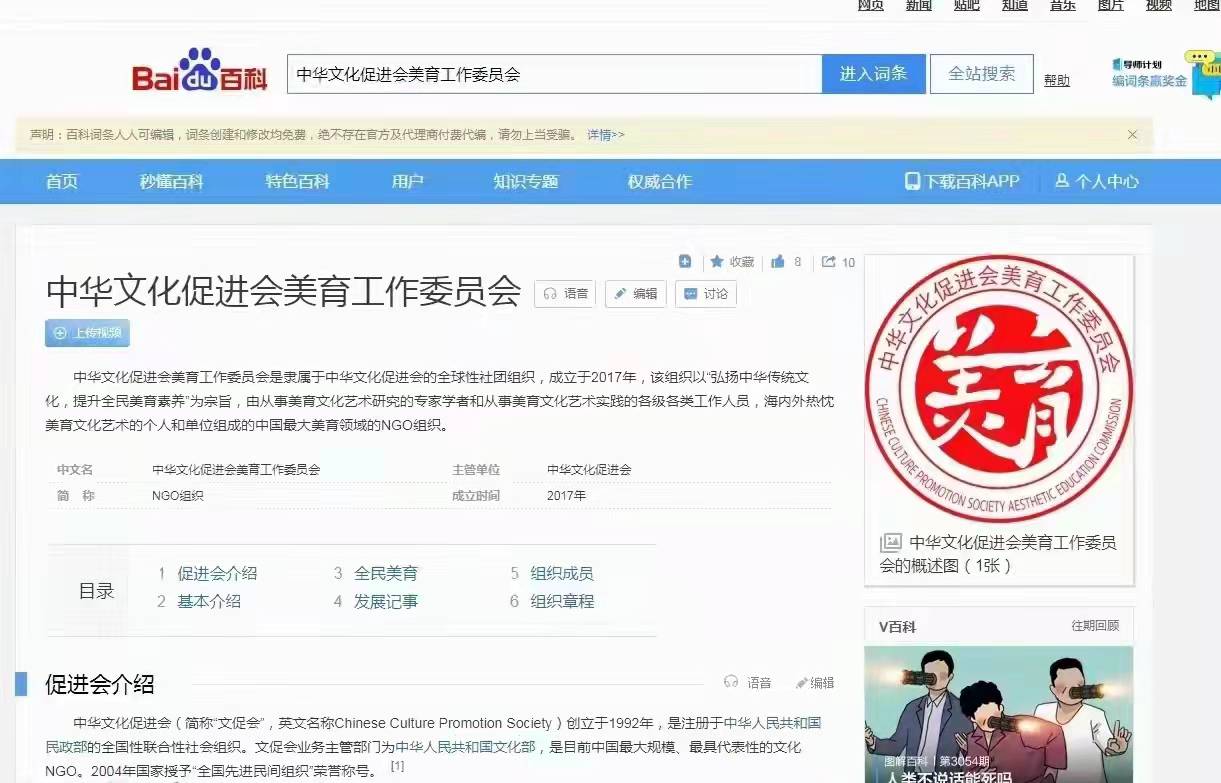This screenshot has height=783, width=1221.
Task: Go to 首页 in the nav bar
Action: coord(62,181)
